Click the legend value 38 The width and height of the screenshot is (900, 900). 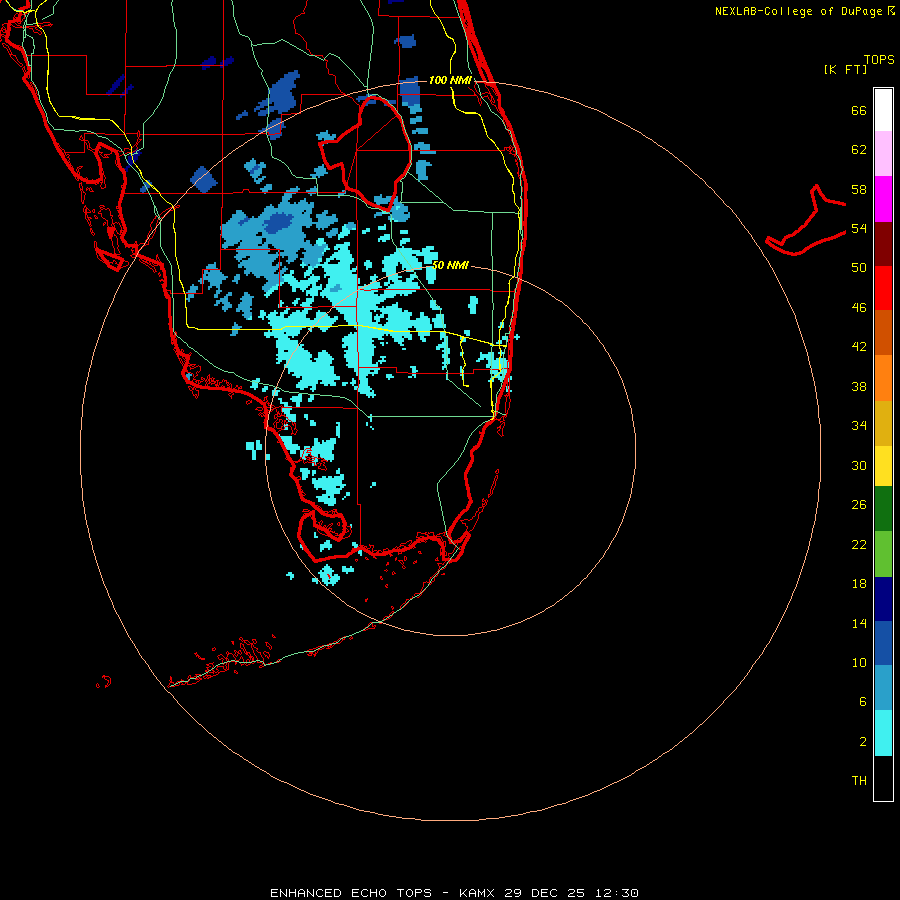click(859, 386)
